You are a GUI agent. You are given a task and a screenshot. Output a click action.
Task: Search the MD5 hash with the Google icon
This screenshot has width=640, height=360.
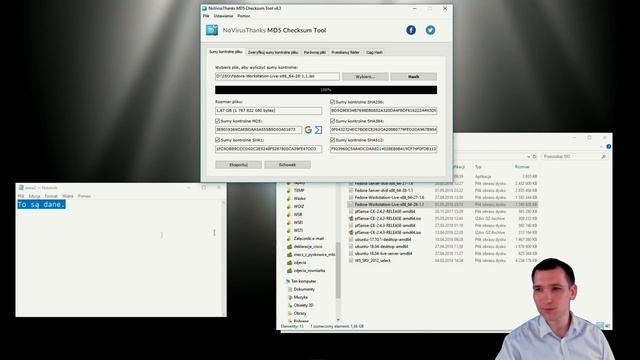pyautogui.click(x=308, y=130)
